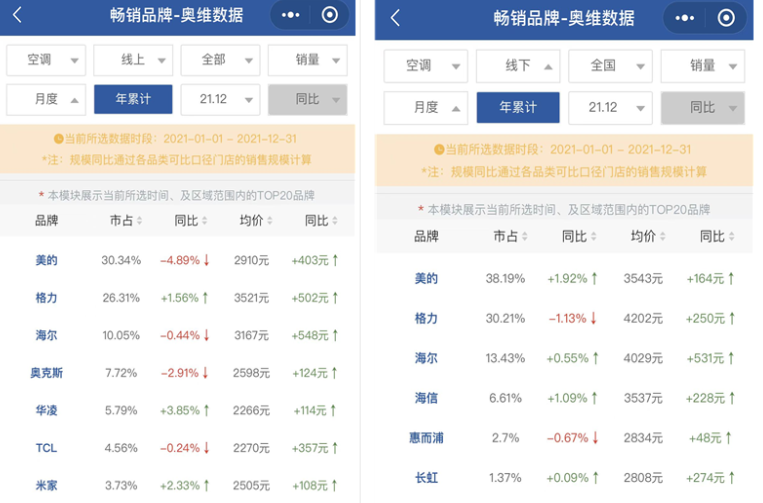Select 年累计 button in right panel
Viewport: 763px width, 503px height.
(x=518, y=108)
